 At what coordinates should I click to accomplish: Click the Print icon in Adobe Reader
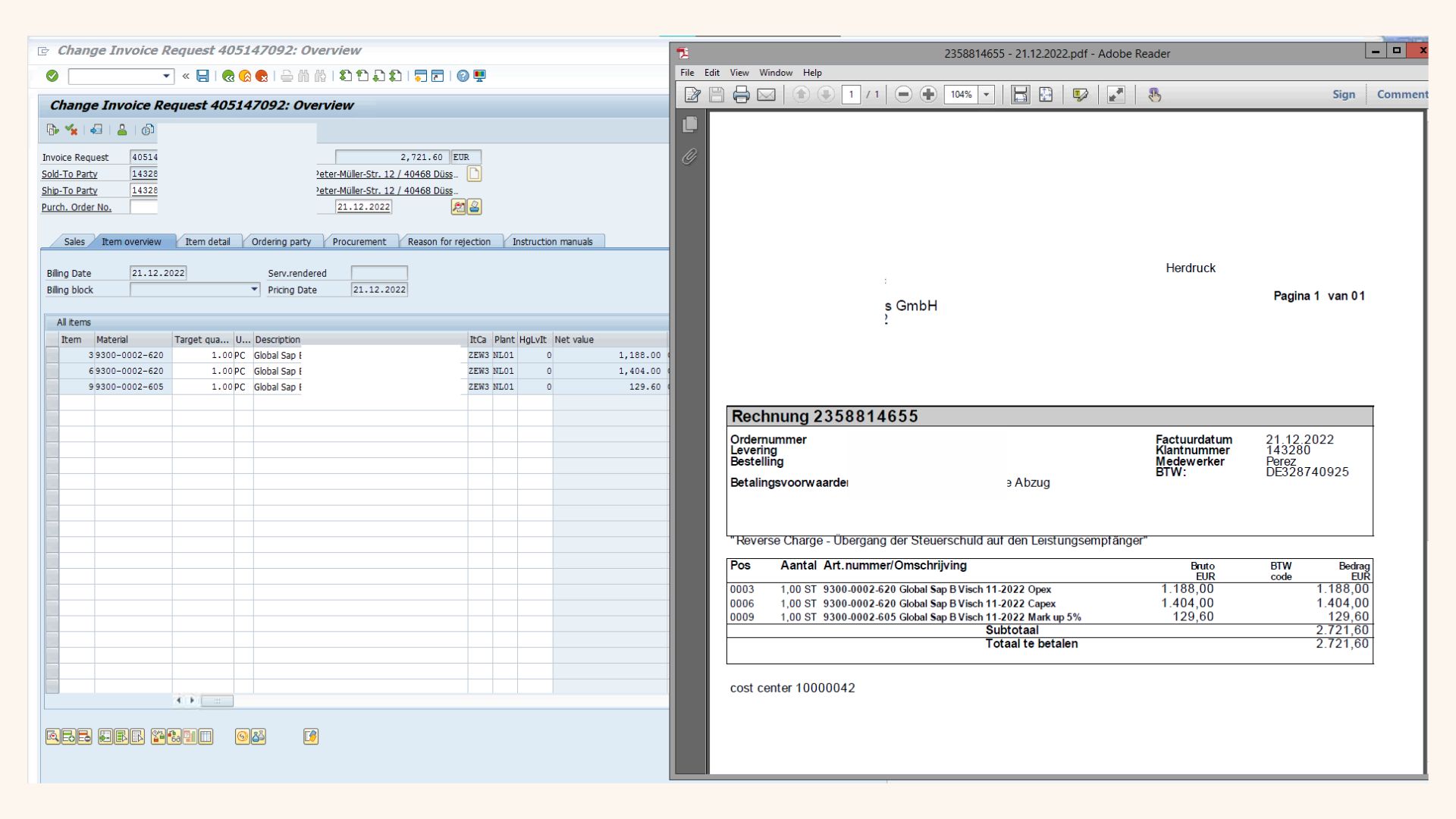coord(741,95)
